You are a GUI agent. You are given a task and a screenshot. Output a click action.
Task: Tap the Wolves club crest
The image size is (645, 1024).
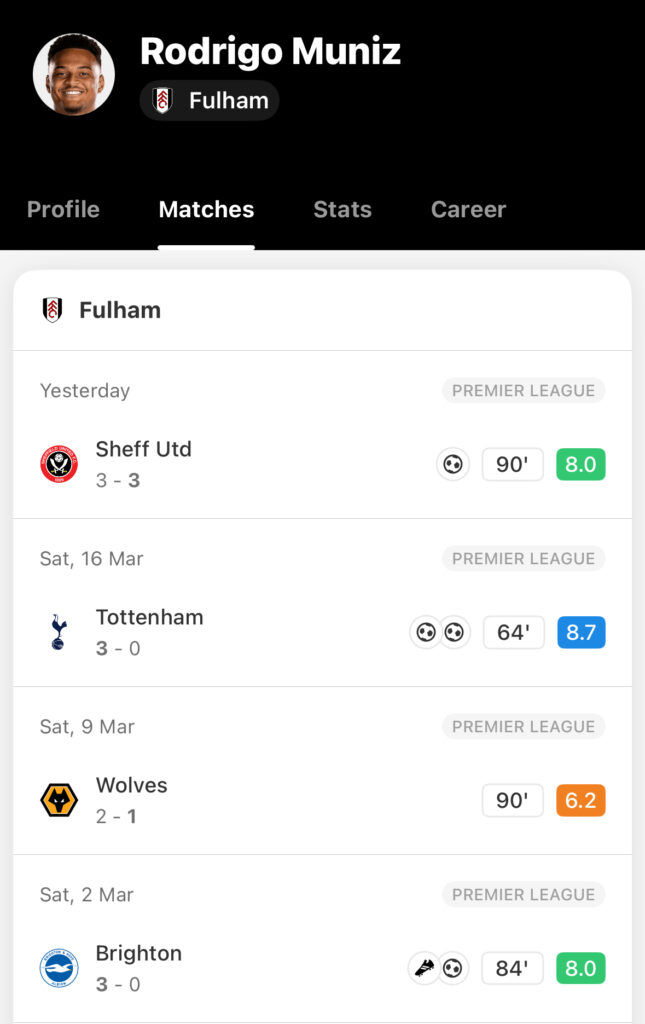click(x=59, y=800)
